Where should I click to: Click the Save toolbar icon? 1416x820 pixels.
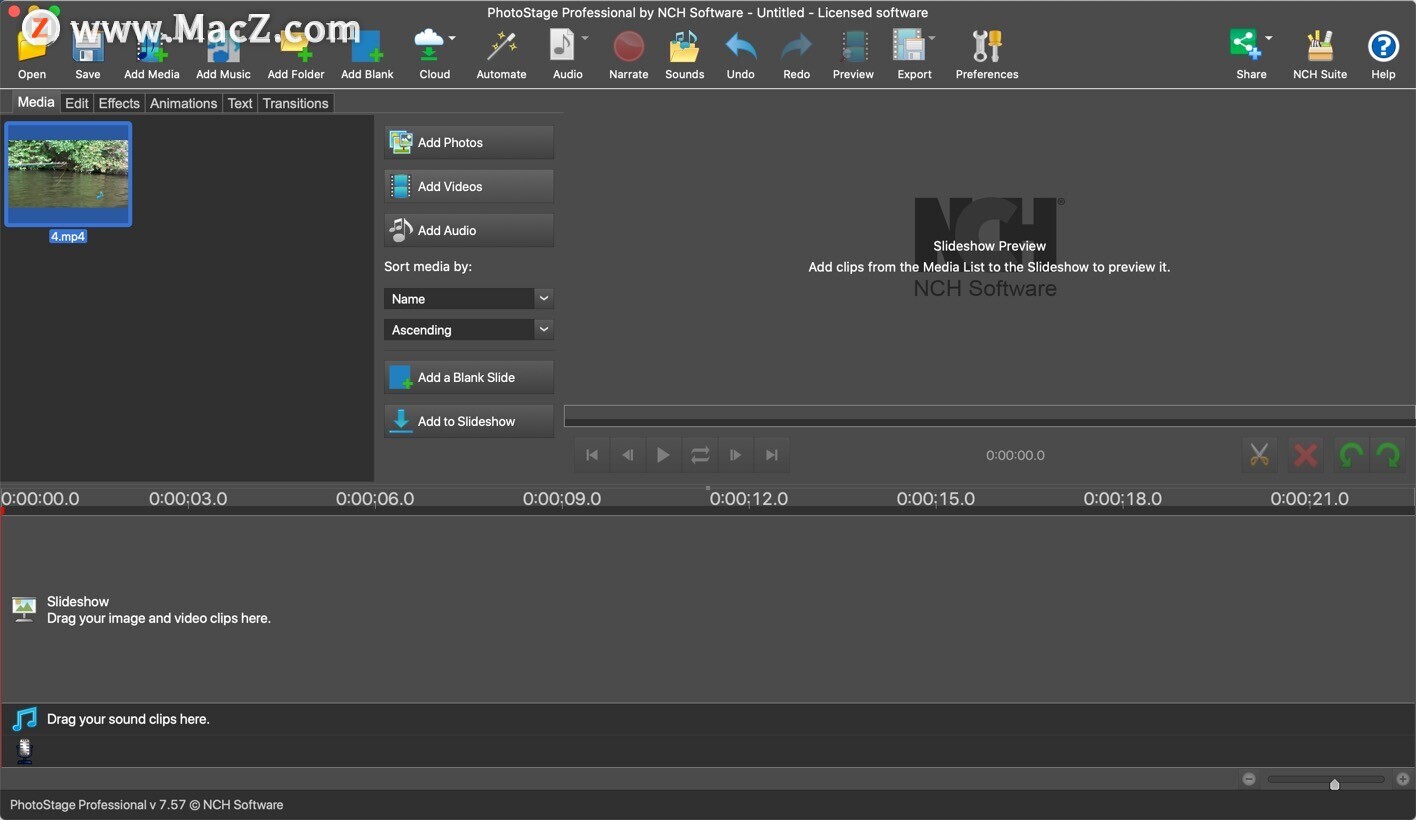tap(88, 54)
